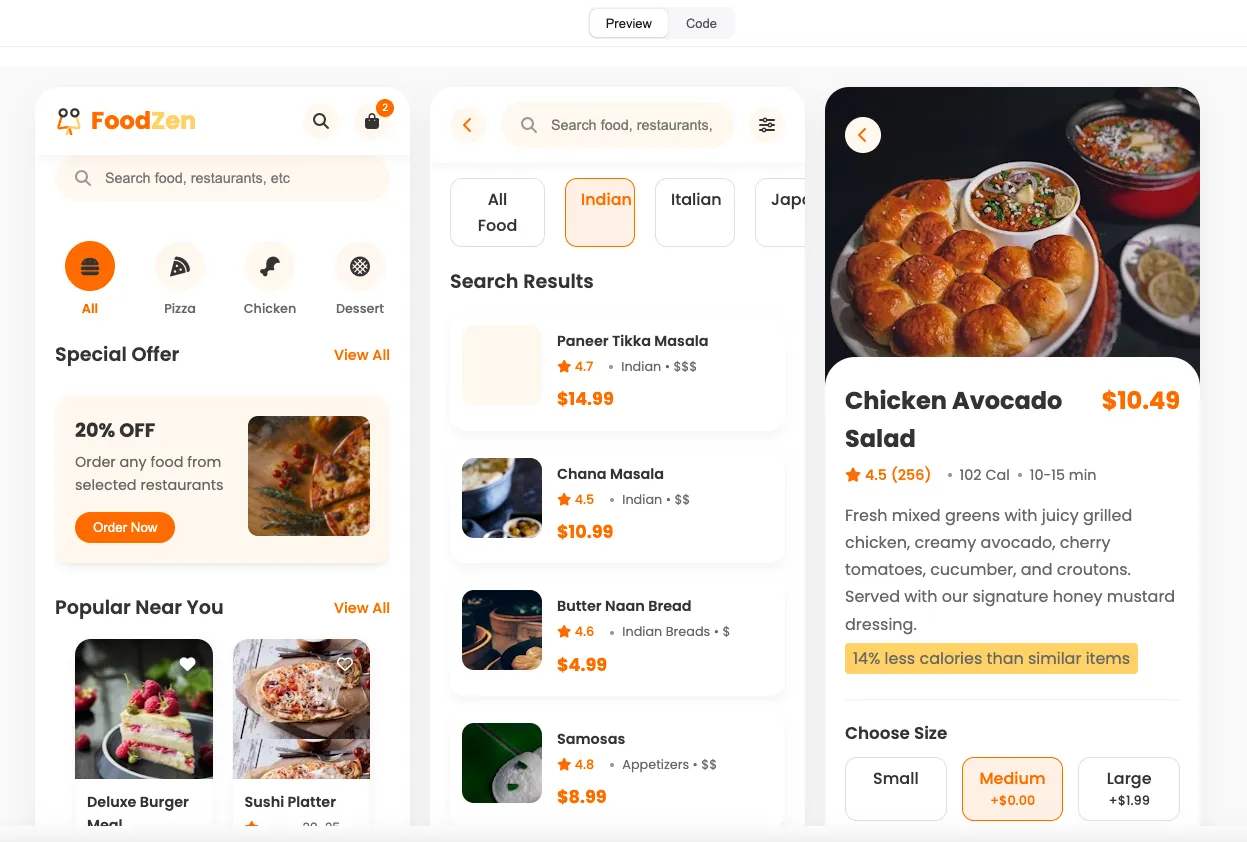Open the Chana Masala result thumbnail
The width and height of the screenshot is (1247, 842).
(x=502, y=498)
